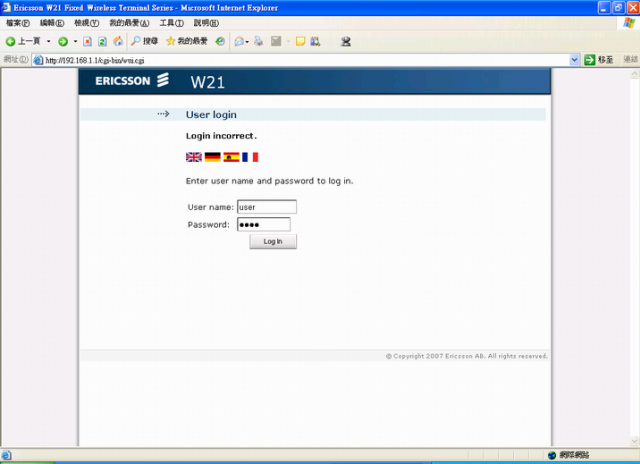Open the 檔案 (File) menu
Image resolution: width=640 pixels, height=464 pixels.
coord(18,23)
